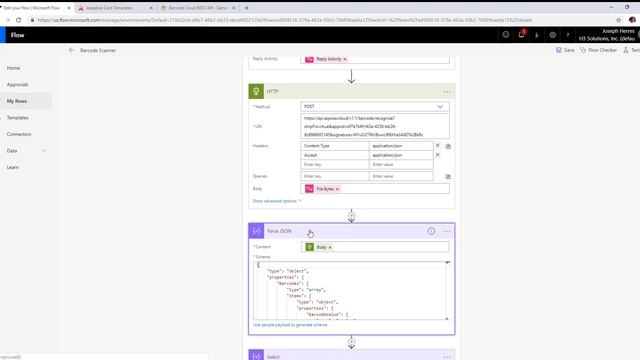Expand the Data menu in sidebar

pos(44,151)
